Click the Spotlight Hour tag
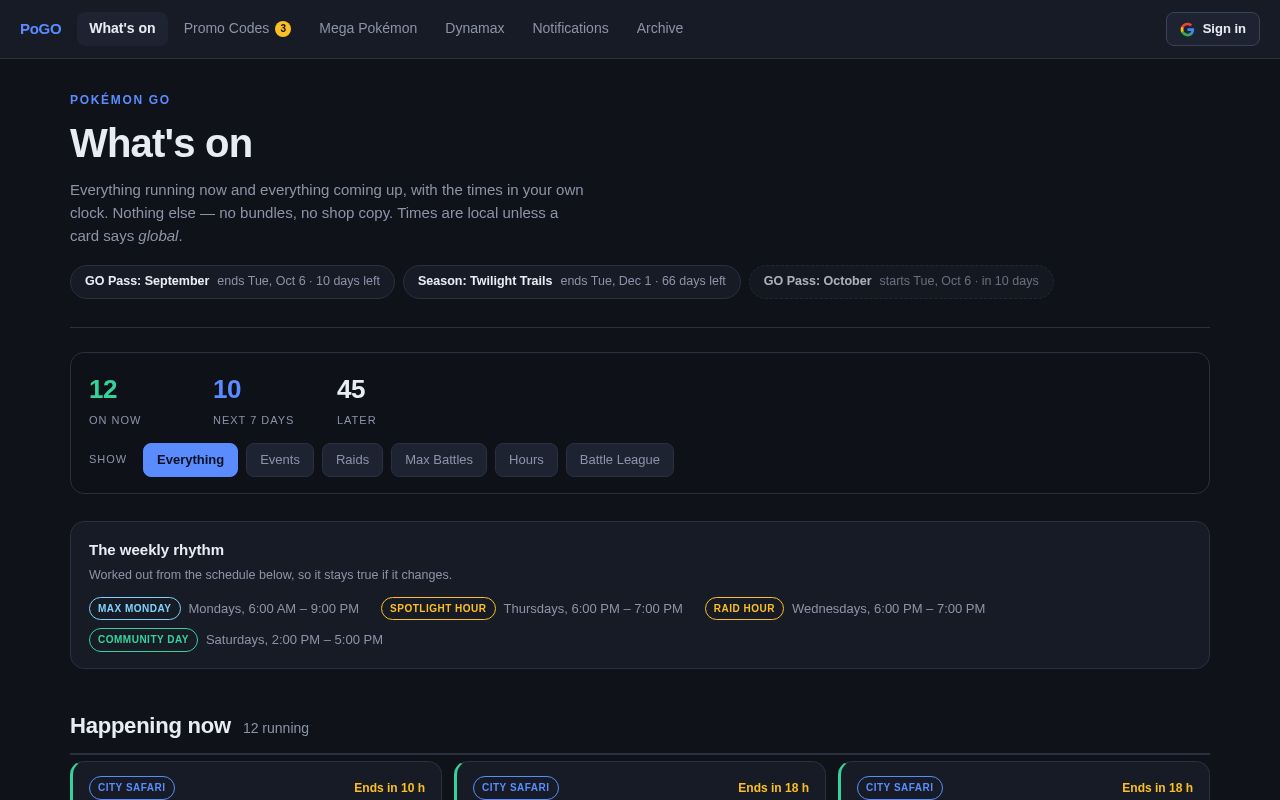1280x800 pixels. [438, 609]
